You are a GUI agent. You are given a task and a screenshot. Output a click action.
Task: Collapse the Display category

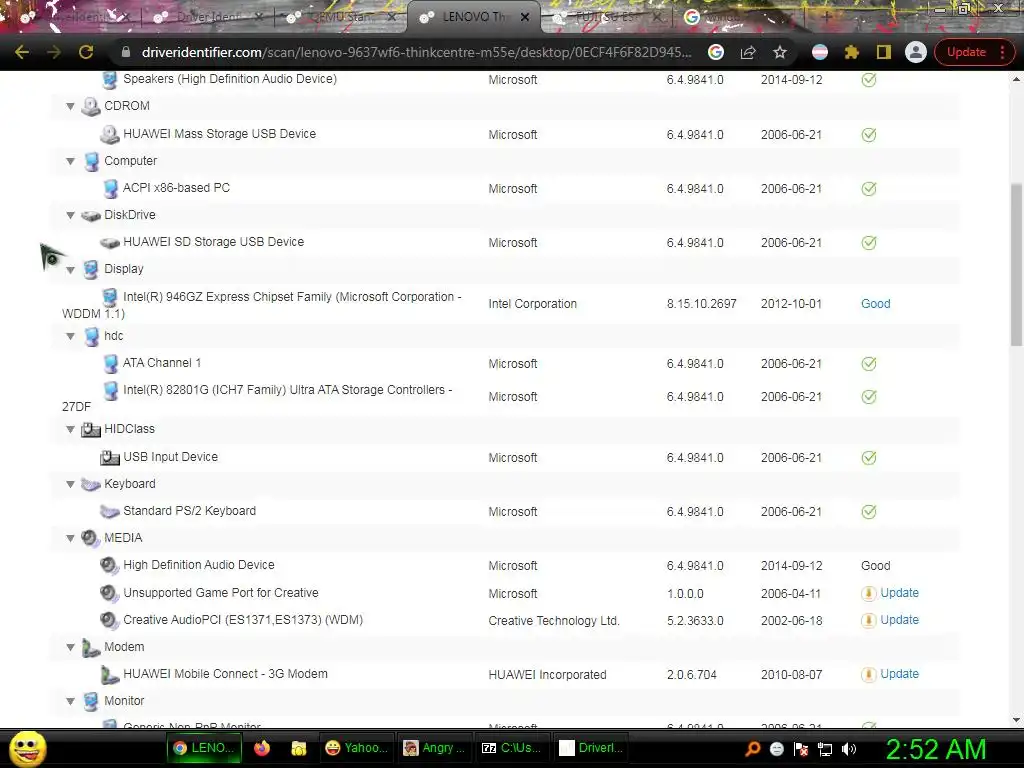click(70, 270)
